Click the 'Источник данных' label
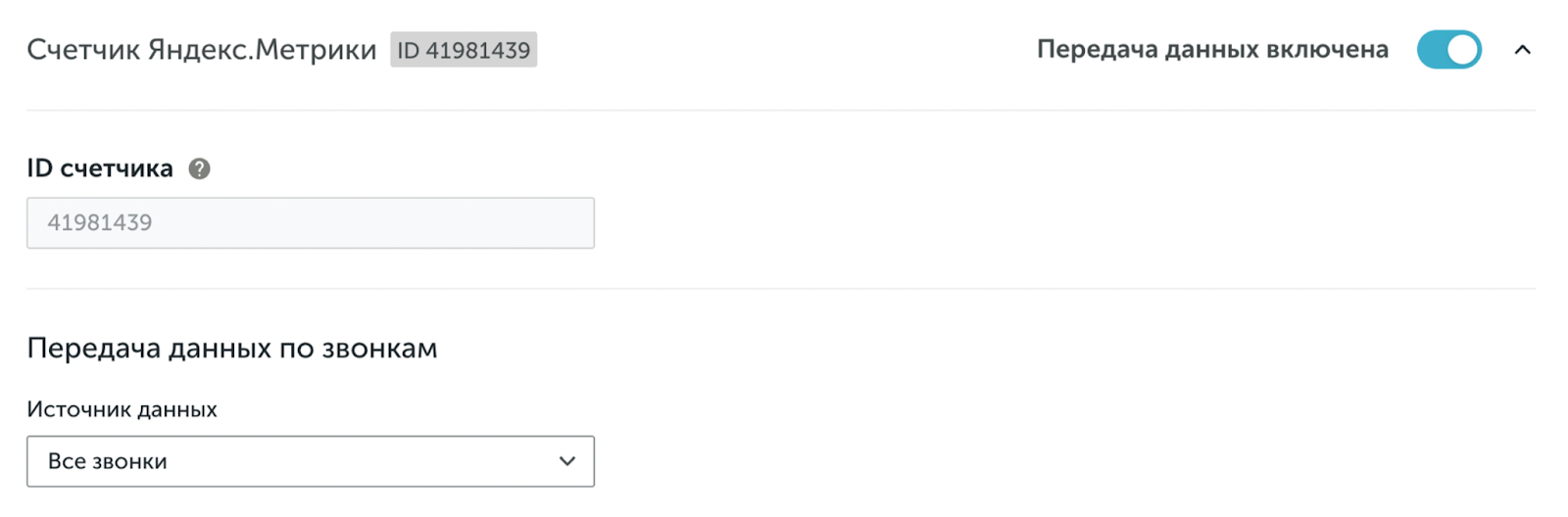Screen dimensions: 1568x517 [x=122, y=409]
